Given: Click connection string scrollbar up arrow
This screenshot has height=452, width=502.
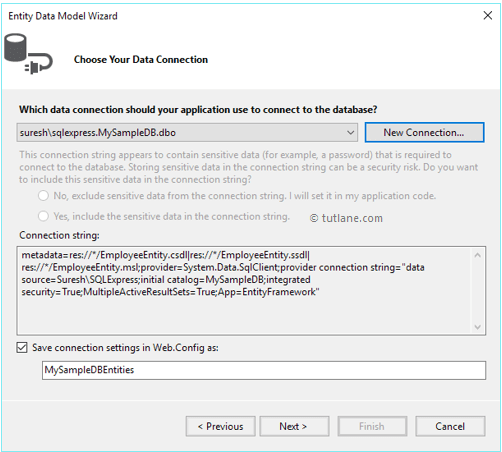Looking at the screenshot, I should tap(477, 255).
